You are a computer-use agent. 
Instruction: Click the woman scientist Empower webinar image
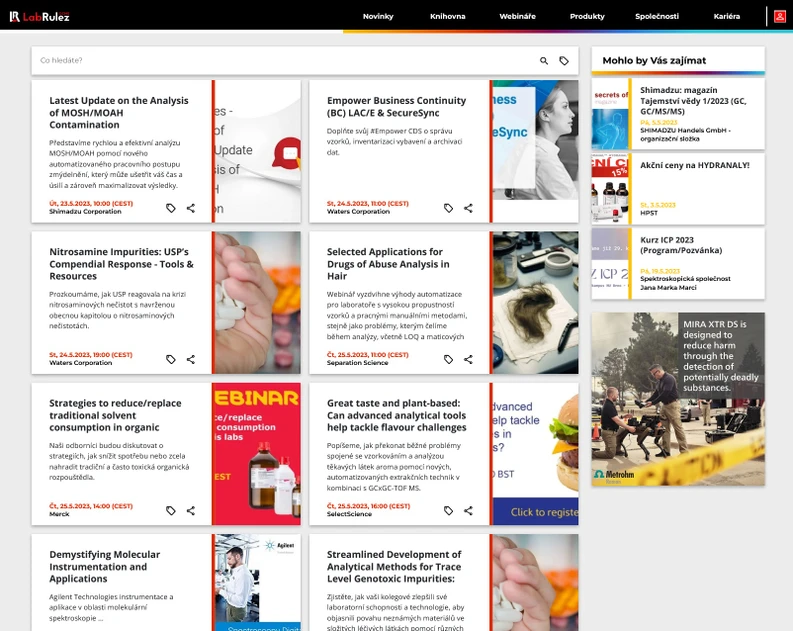pos(536,151)
